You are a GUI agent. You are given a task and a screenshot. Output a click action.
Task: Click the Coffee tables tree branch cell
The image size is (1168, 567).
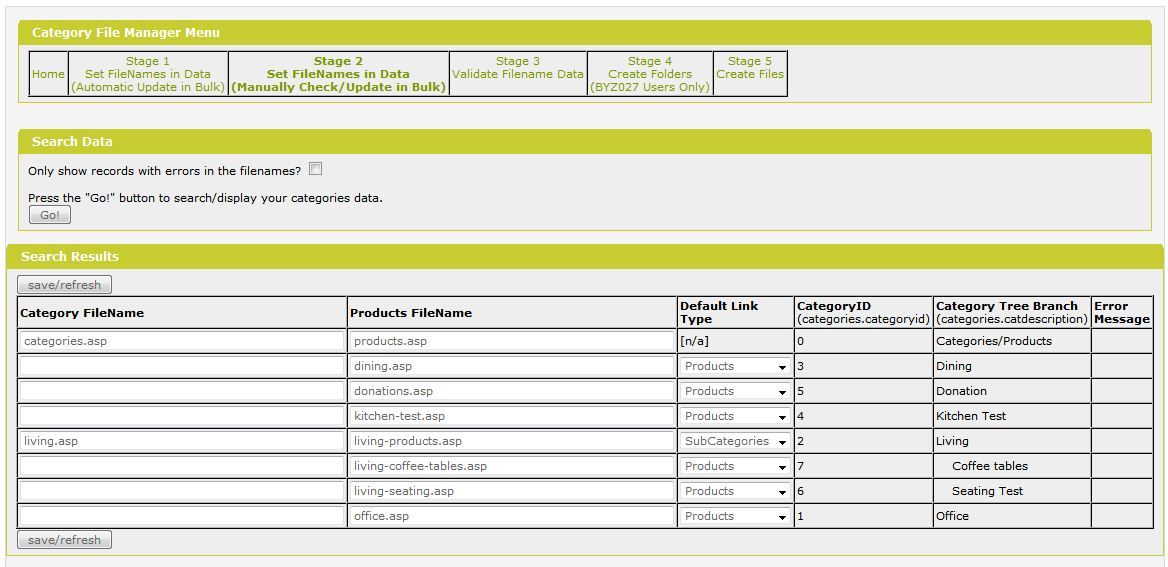pyautogui.click(x=1012, y=466)
